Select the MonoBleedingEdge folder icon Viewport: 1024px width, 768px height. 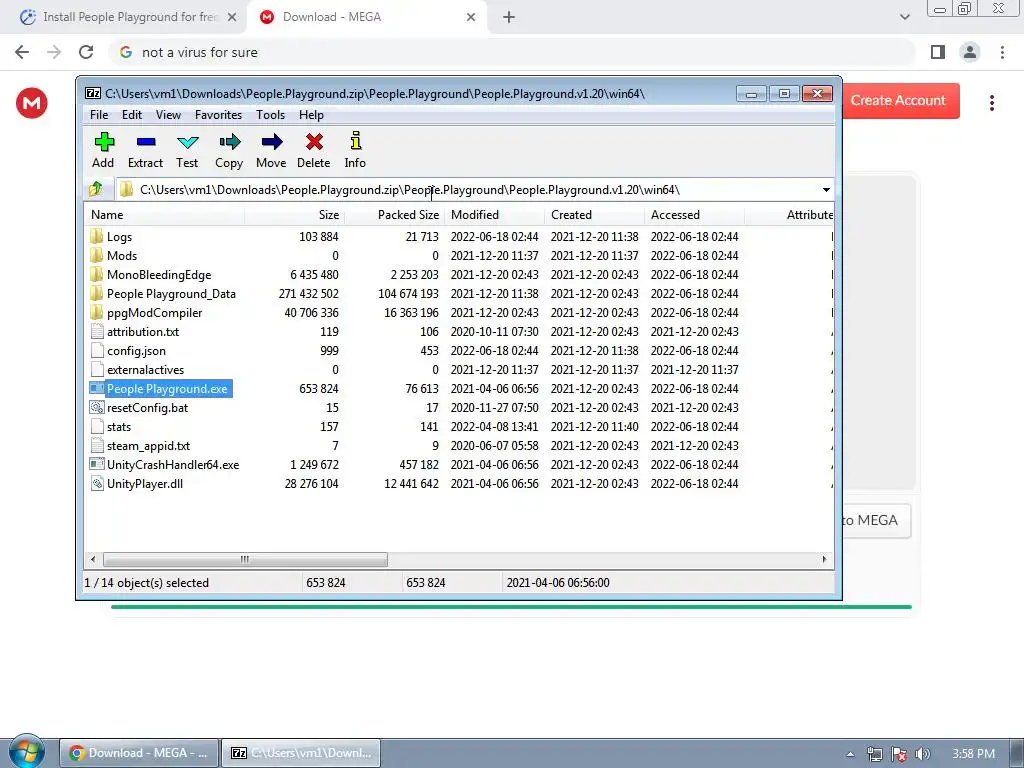(97, 274)
